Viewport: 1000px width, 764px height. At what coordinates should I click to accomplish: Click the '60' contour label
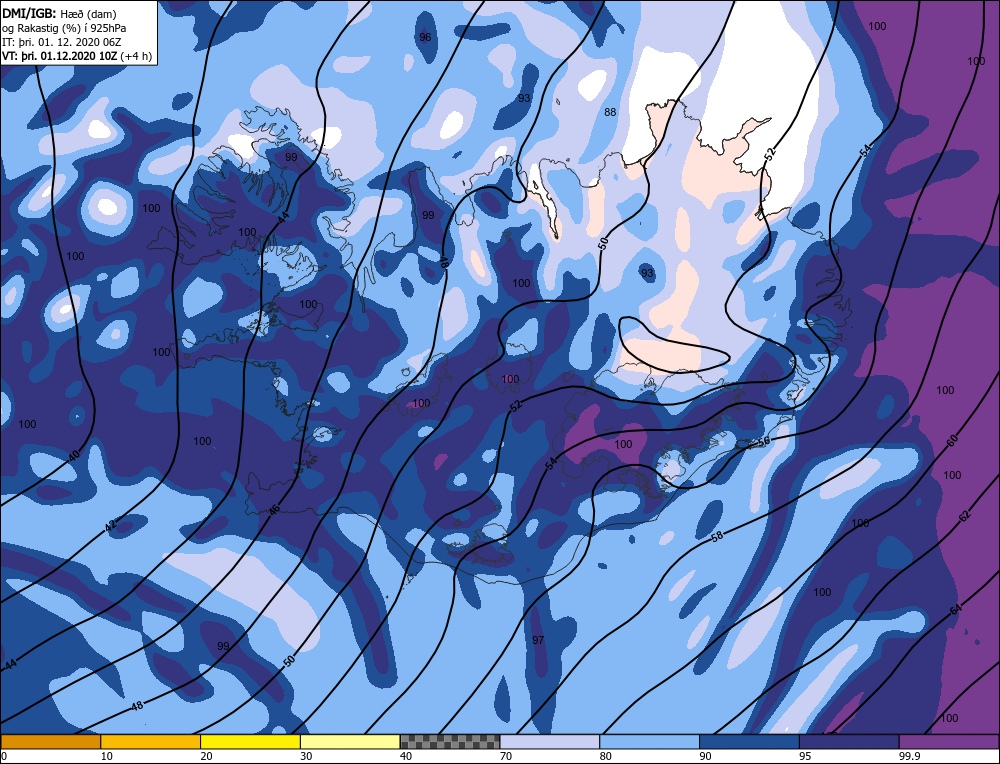952,441
